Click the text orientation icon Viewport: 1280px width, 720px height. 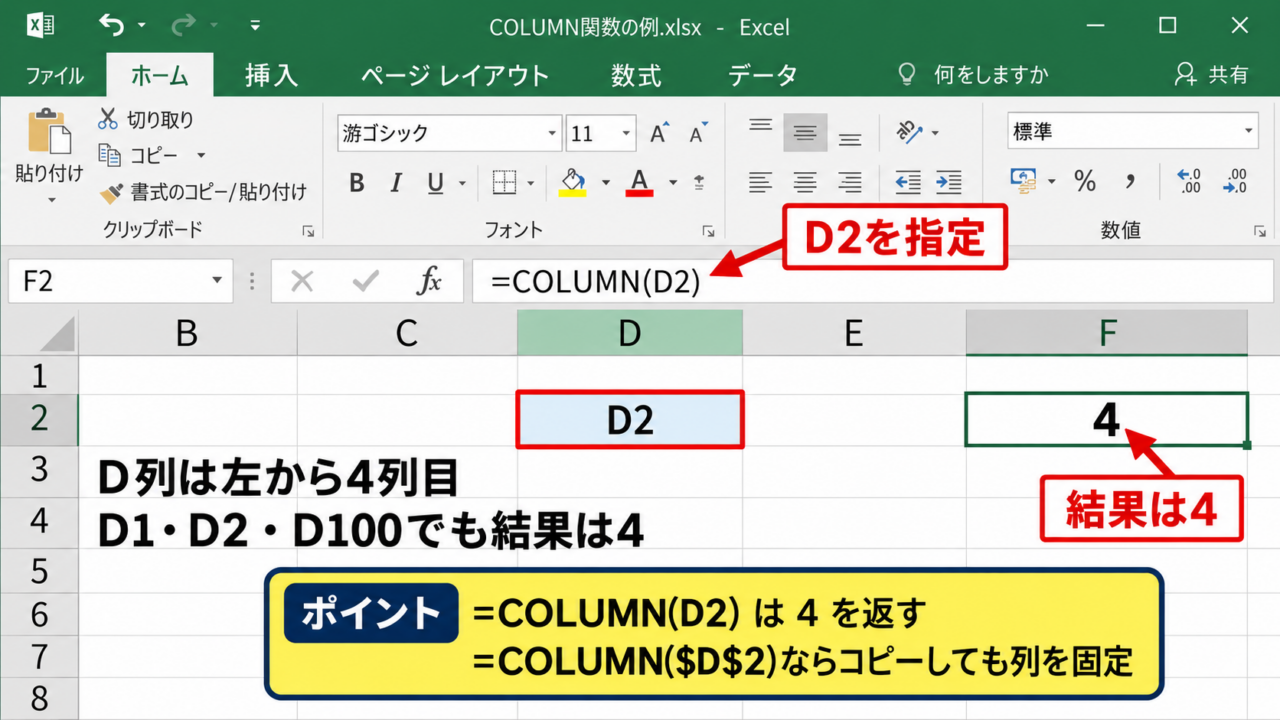(911, 132)
